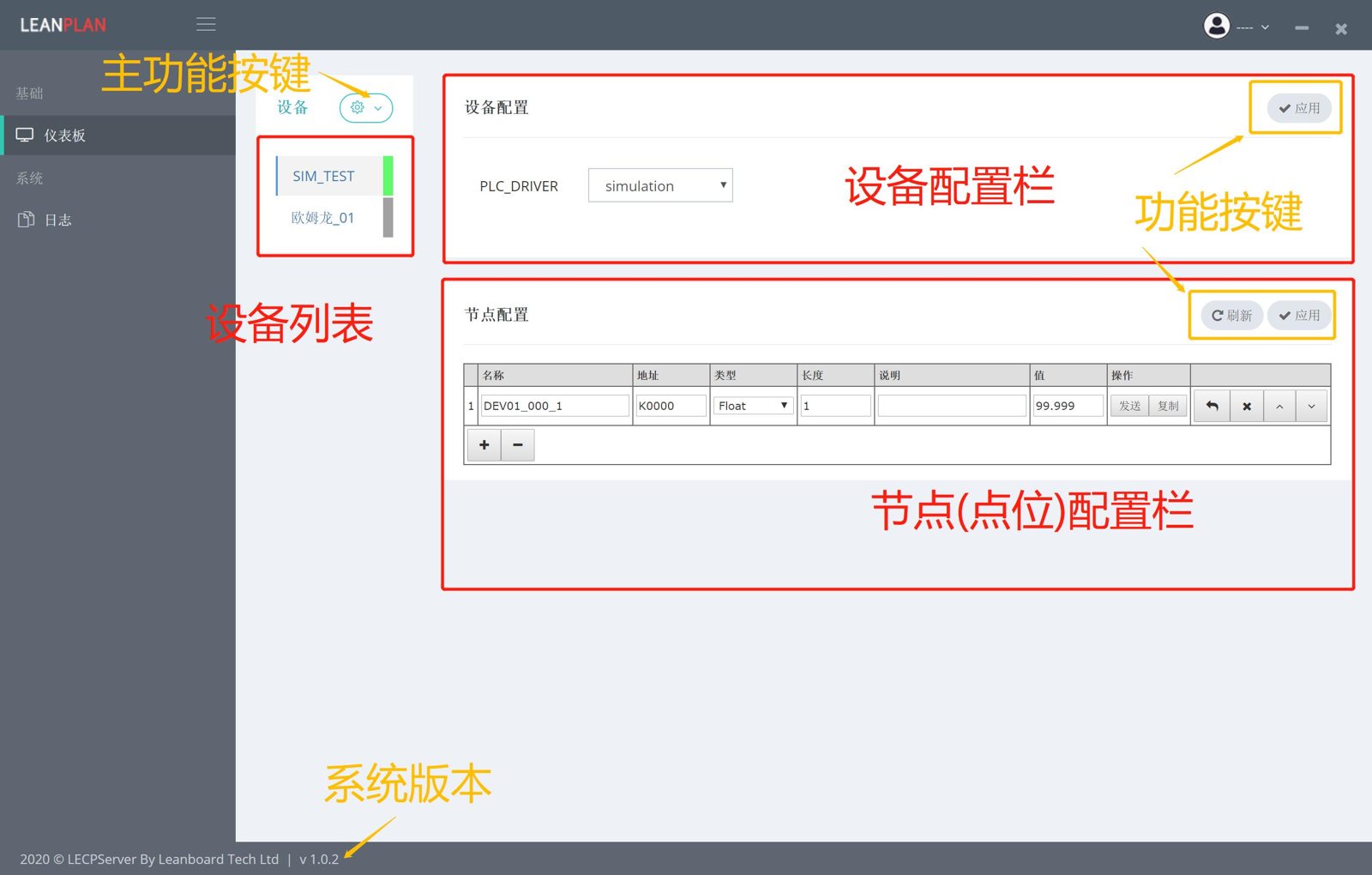1372x875 pixels.
Task: Click the 仪表板 monitor icon
Action: 25,136
